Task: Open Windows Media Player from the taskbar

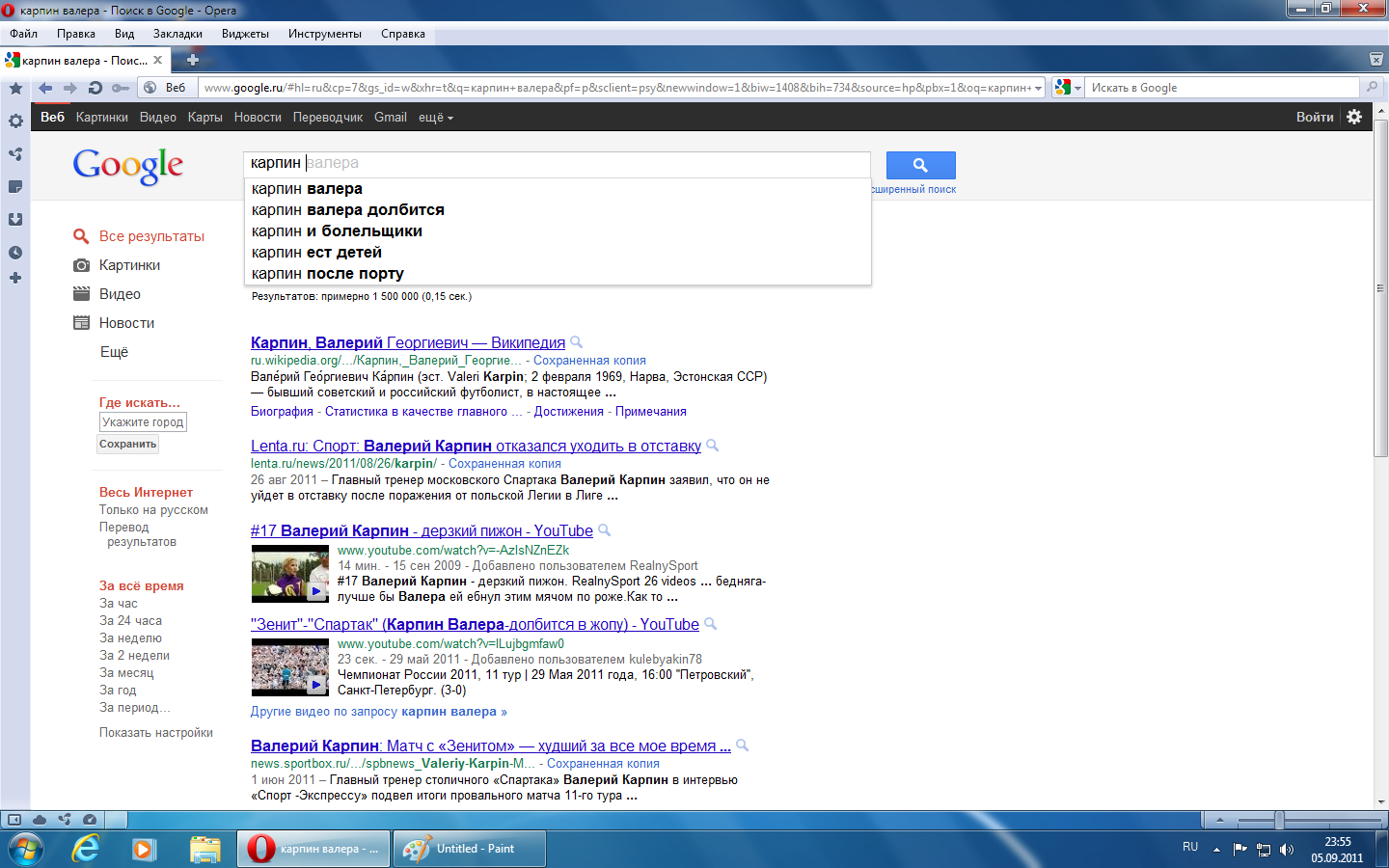Action: (x=145, y=849)
